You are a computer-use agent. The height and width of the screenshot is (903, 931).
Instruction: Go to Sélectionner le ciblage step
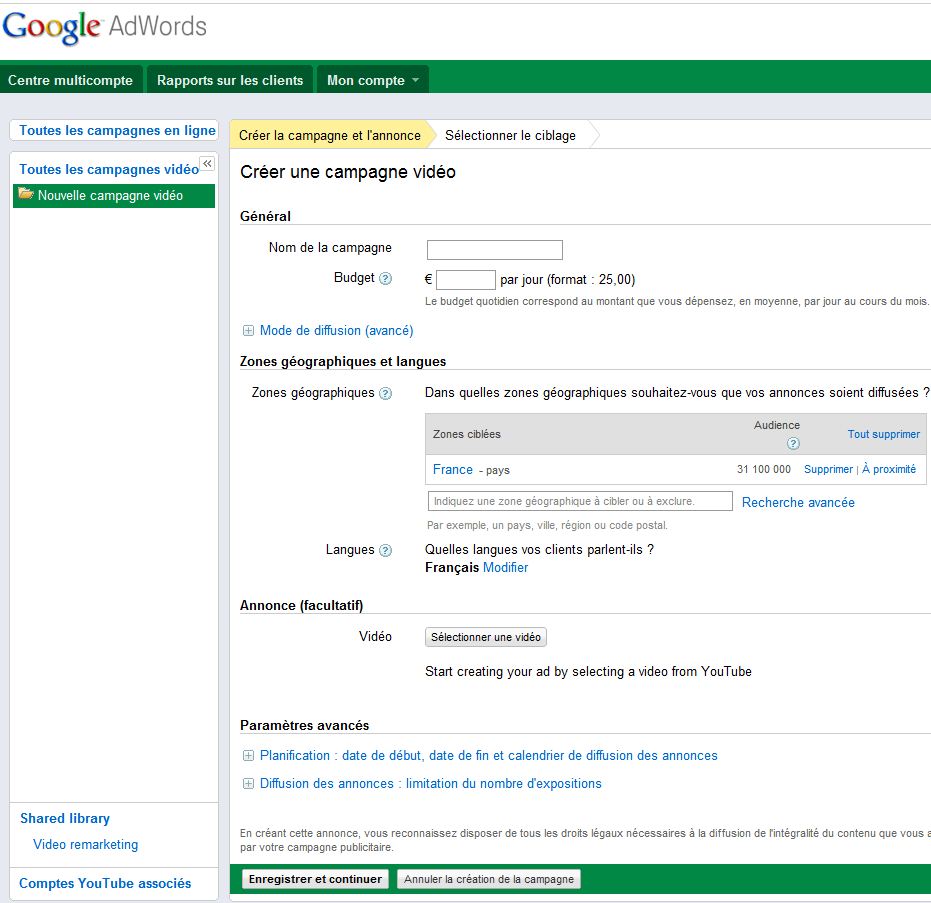[511, 135]
